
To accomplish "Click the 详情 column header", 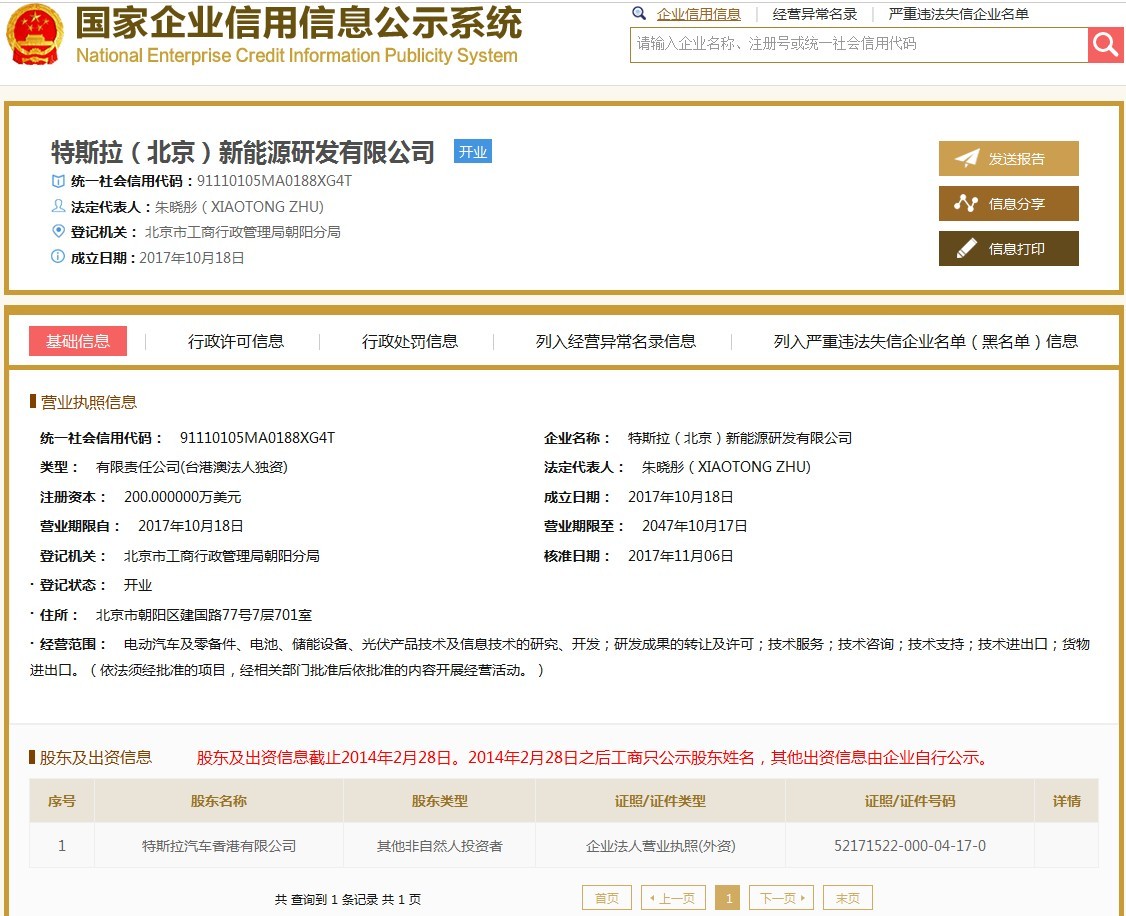I will point(1066,801).
